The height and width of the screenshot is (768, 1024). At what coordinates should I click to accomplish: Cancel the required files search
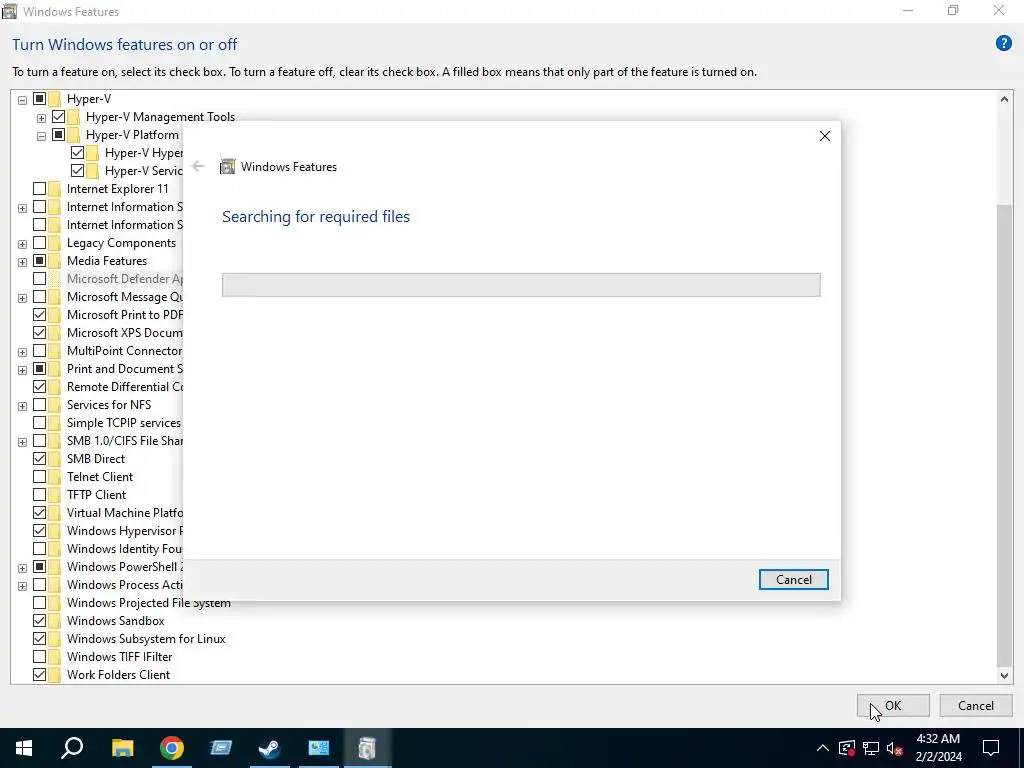click(x=793, y=579)
